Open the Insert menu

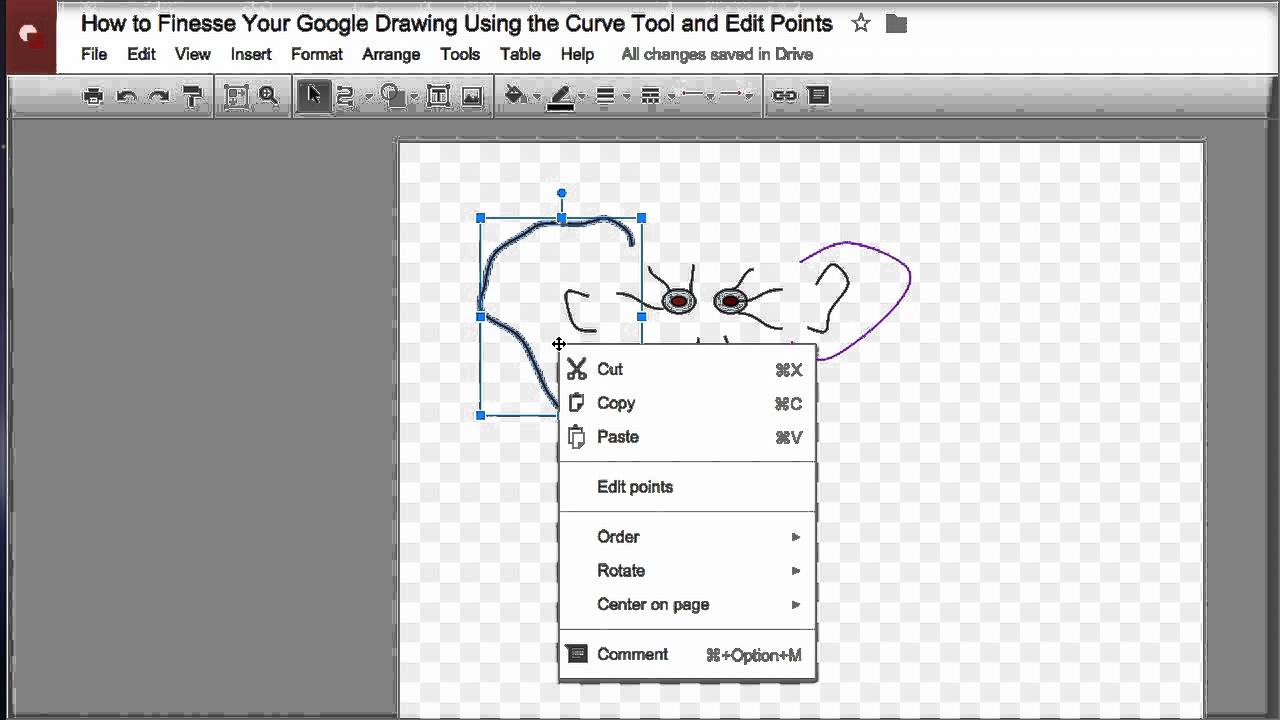251,54
